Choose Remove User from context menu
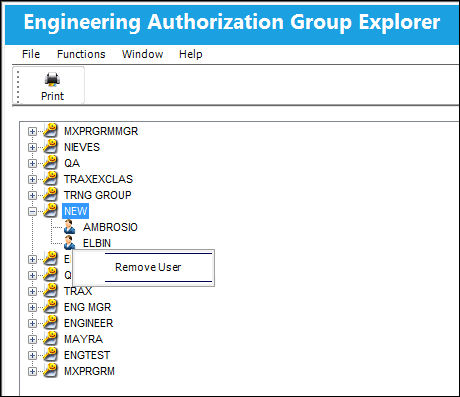Image resolution: width=460 pixels, height=397 pixels. [x=148, y=267]
